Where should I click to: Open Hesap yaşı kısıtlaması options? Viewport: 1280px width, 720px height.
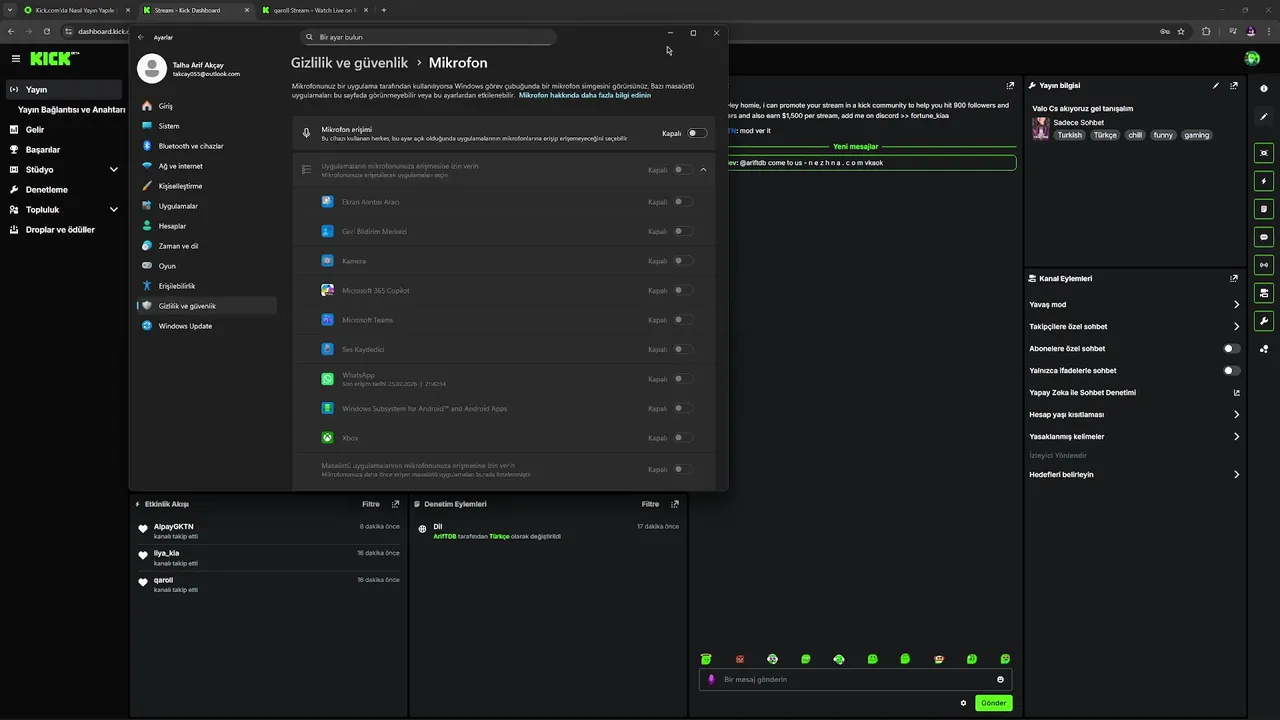1134,415
